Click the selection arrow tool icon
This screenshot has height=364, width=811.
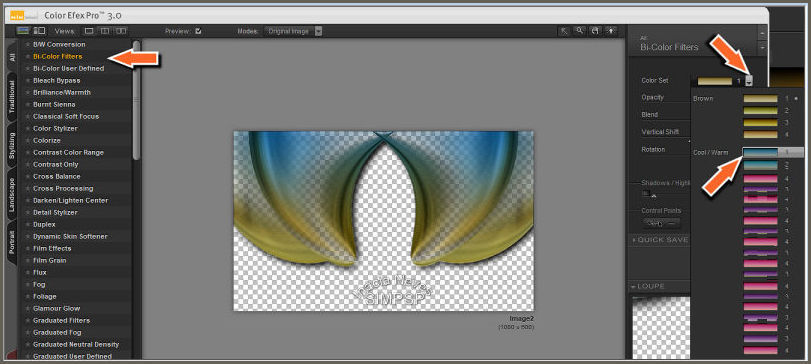[x=564, y=31]
